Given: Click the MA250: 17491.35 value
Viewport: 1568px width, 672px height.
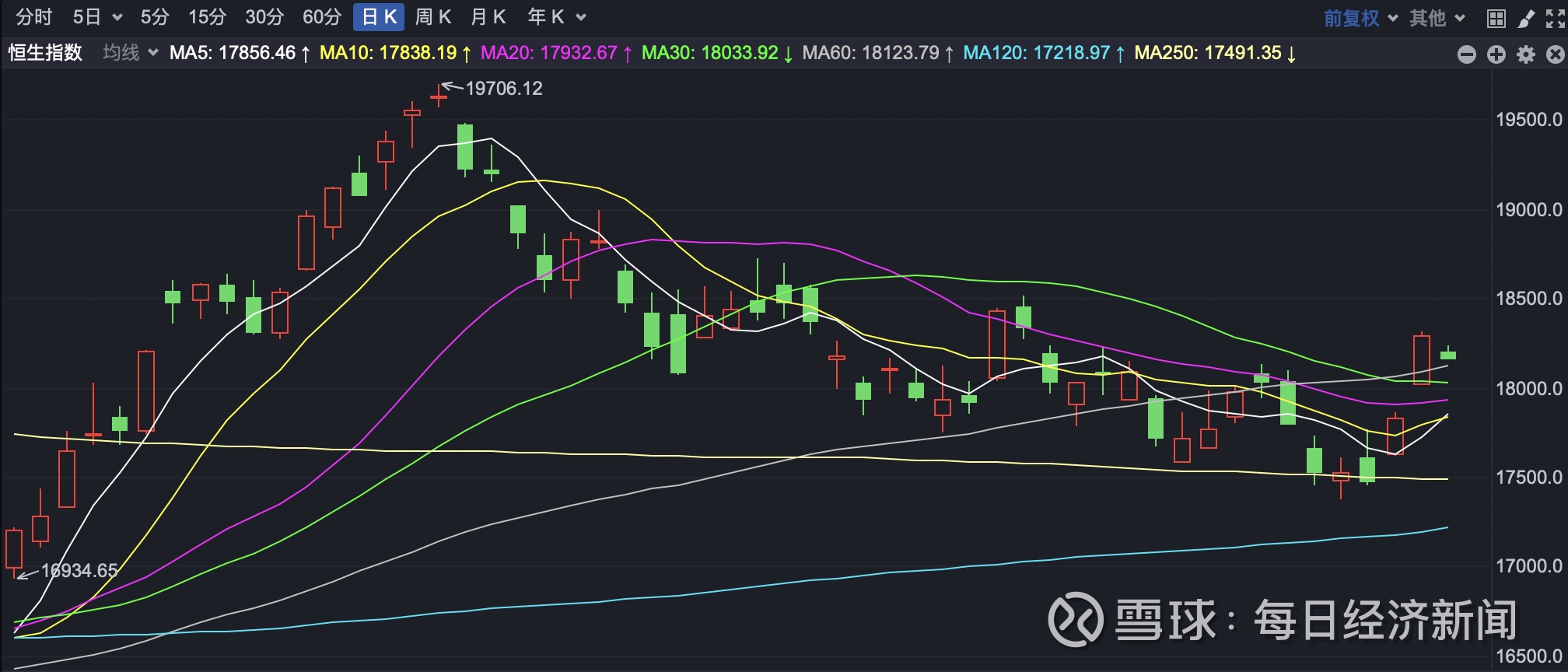Looking at the screenshot, I should (1216, 53).
